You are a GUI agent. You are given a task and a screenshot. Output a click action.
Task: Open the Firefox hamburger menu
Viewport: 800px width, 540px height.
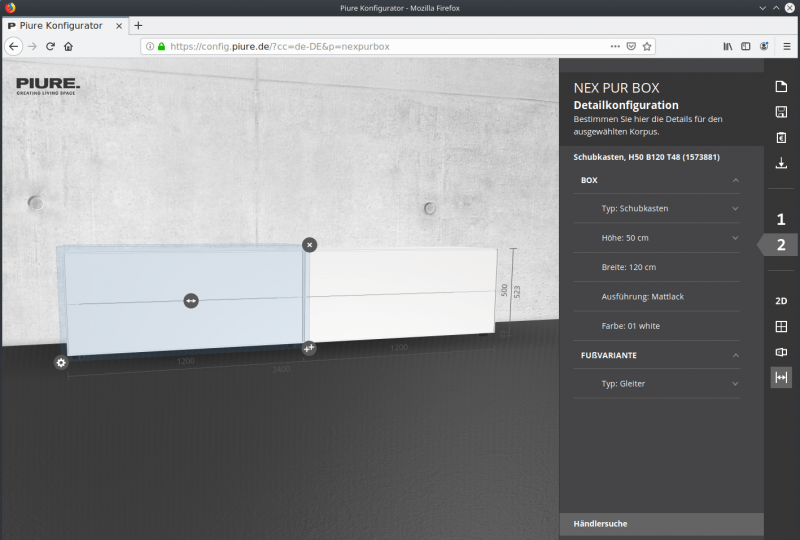click(x=787, y=46)
